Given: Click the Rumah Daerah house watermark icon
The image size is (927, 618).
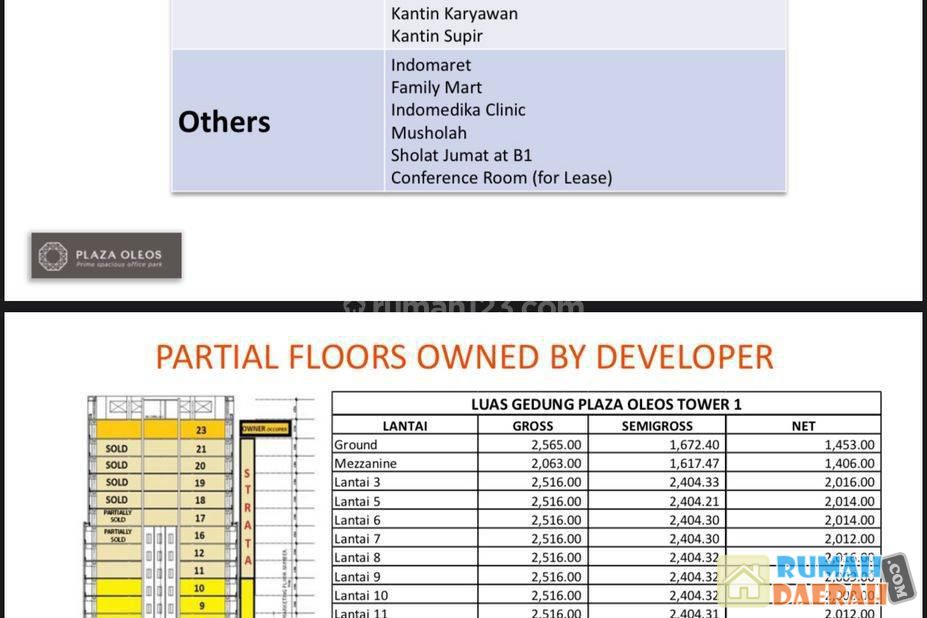Looking at the screenshot, I should coord(744,581).
